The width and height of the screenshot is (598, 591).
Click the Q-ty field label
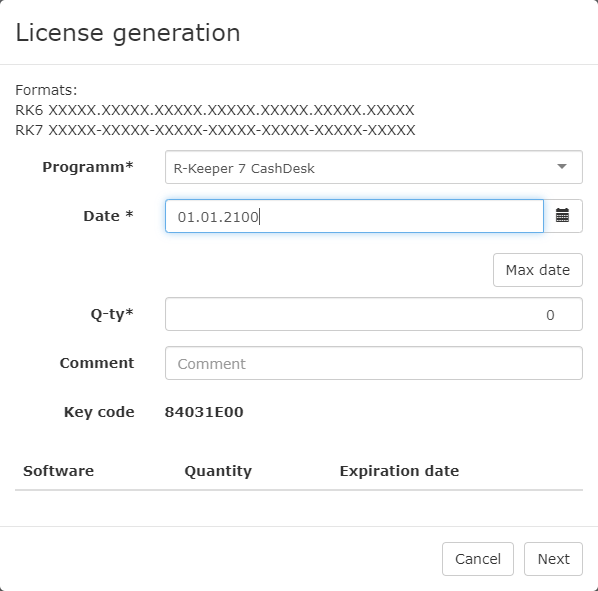point(112,314)
